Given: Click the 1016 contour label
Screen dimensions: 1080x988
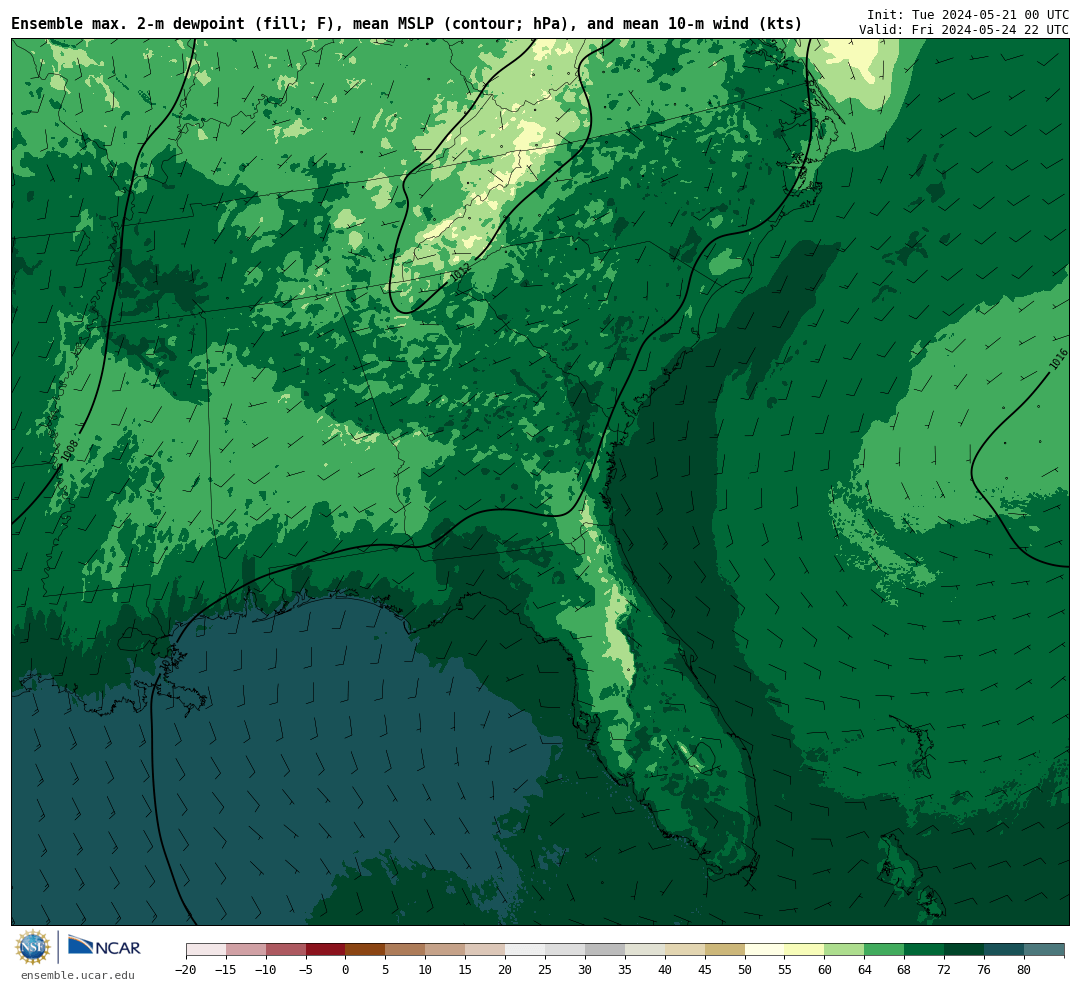Looking at the screenshot, I should (1059, 358).
